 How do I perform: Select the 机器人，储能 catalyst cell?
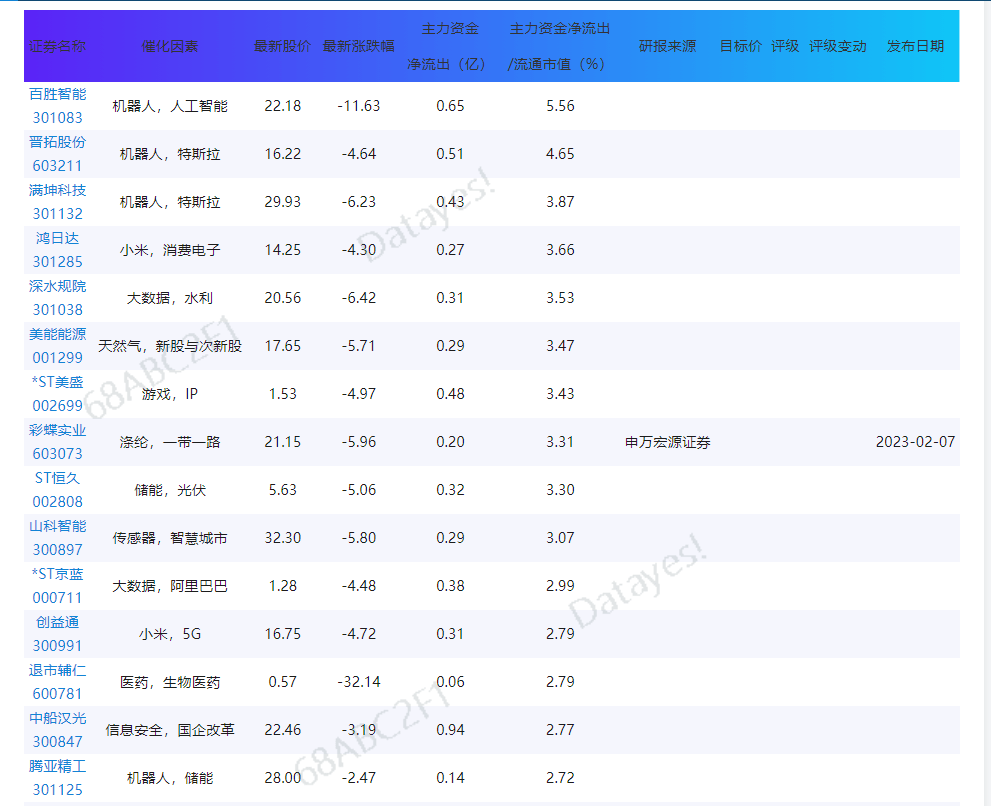(170, 779)
